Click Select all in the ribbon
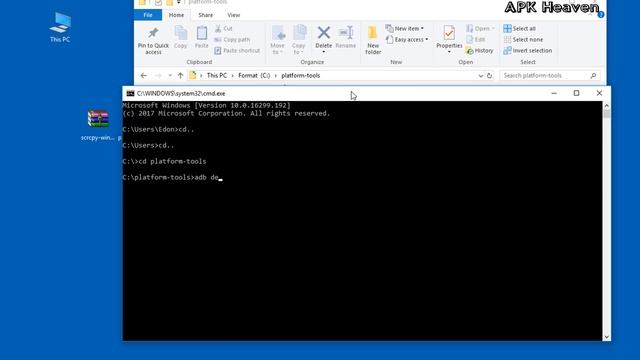This screenshot has height=360, width=640. 519,29
